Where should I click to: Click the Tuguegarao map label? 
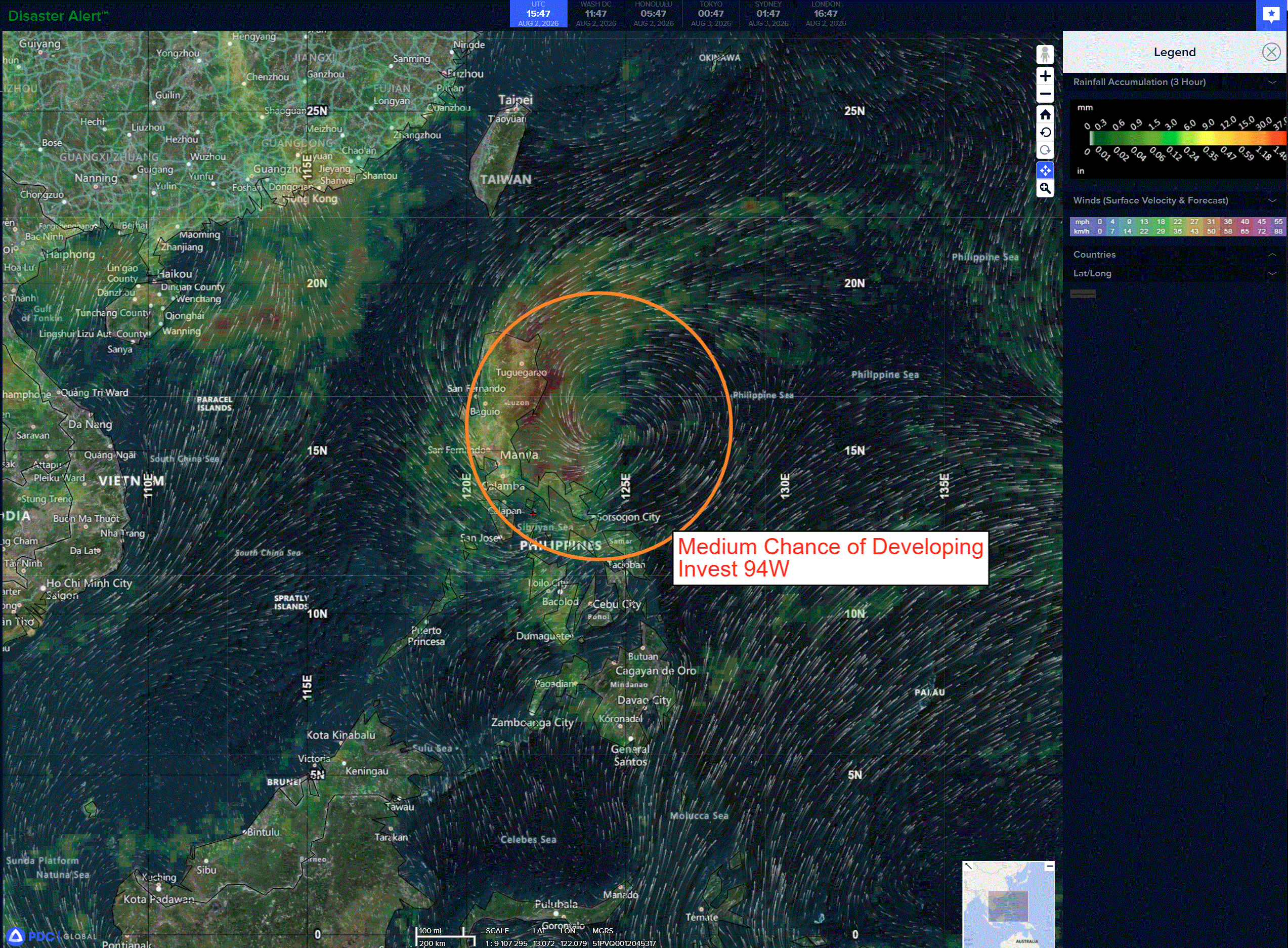click(x=521, y=373)
